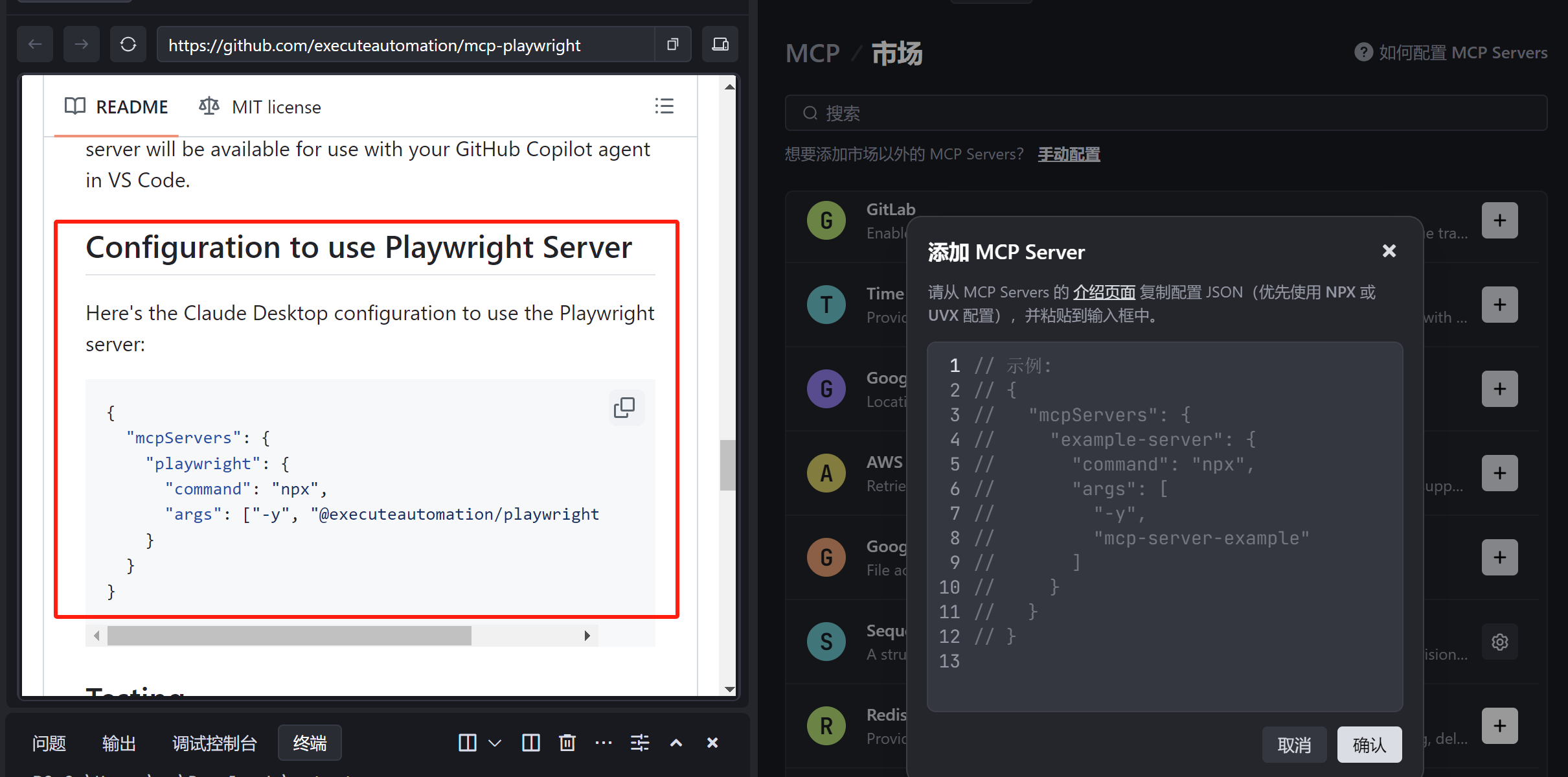
Task: Open the README outline list icon
Action: [664, 106]
